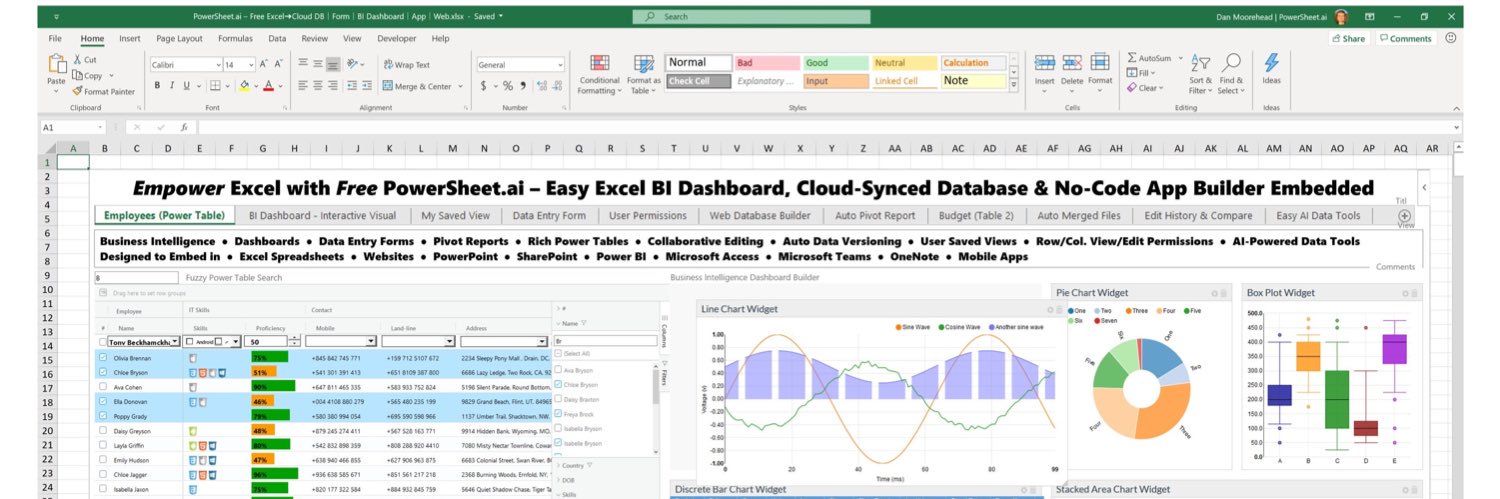Increase font size with large A
The height and width of the screenshot is (499, 1500).
pos(264,64)
